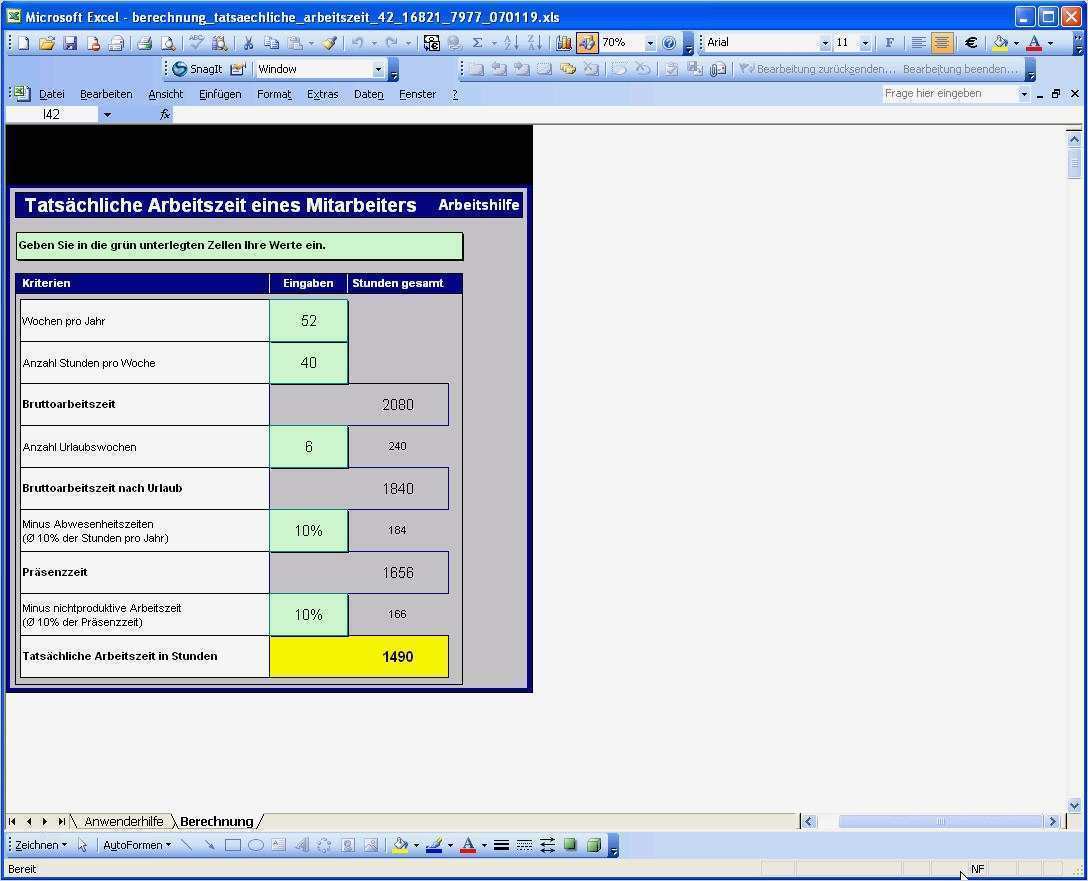Viewport: 1088px width, 881px height.
Task: Run the ABC spell check icon
Action: (x=196, y=43)
